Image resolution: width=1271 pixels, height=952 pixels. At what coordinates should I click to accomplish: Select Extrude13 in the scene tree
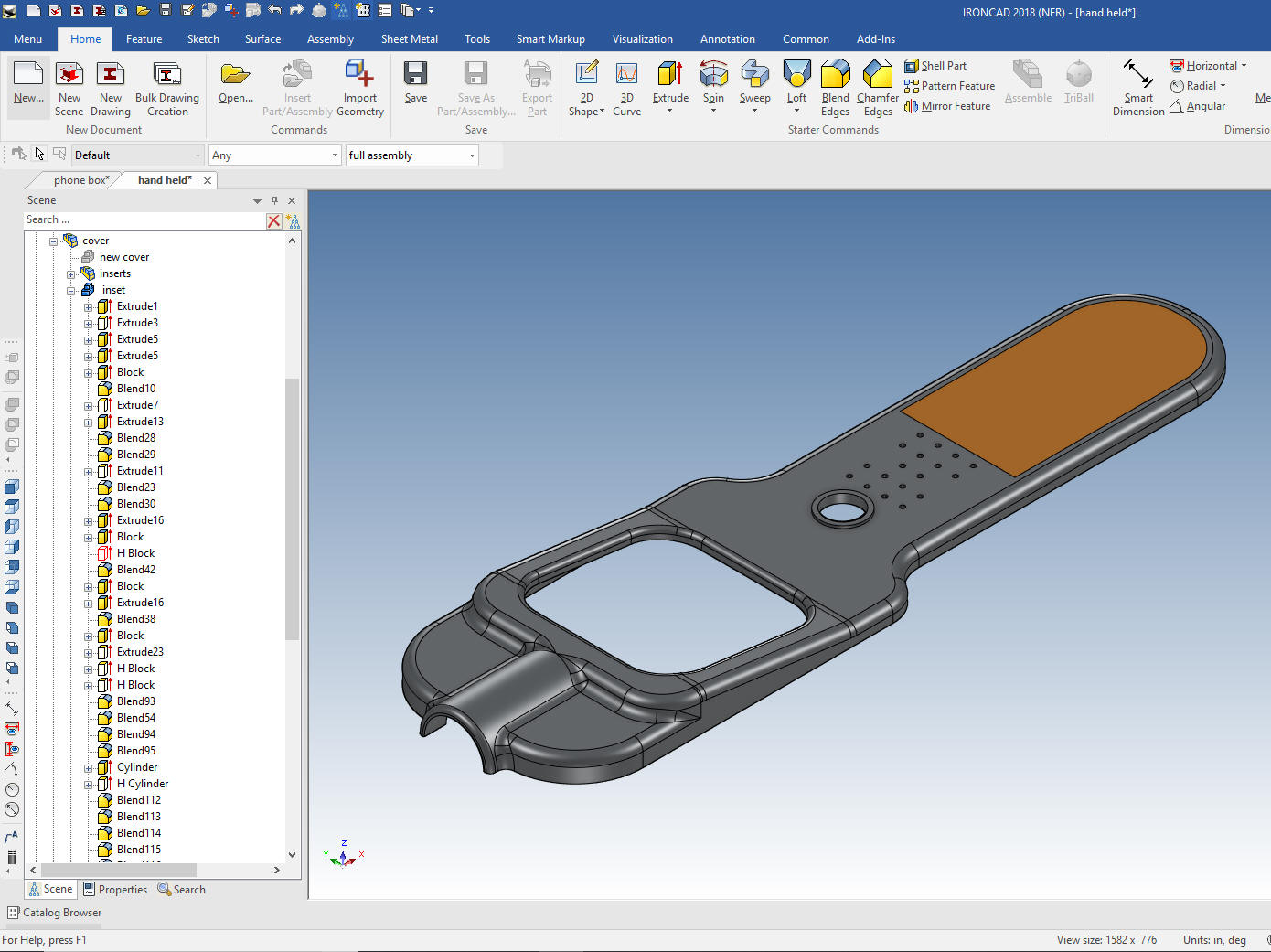(x=140, y=423)
